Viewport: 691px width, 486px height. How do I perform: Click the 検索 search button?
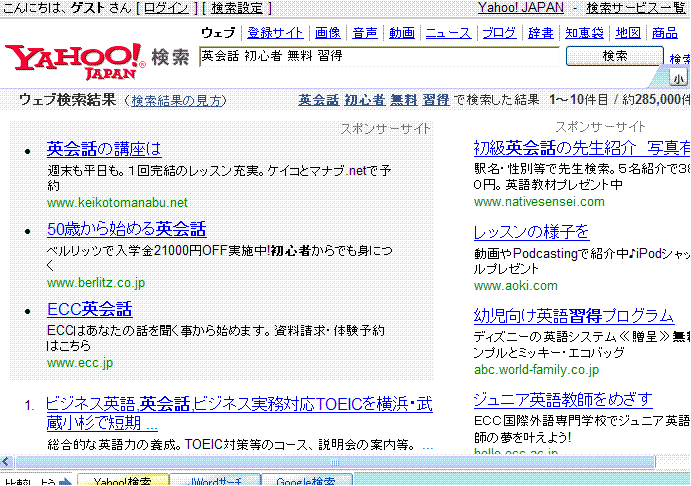615,56
